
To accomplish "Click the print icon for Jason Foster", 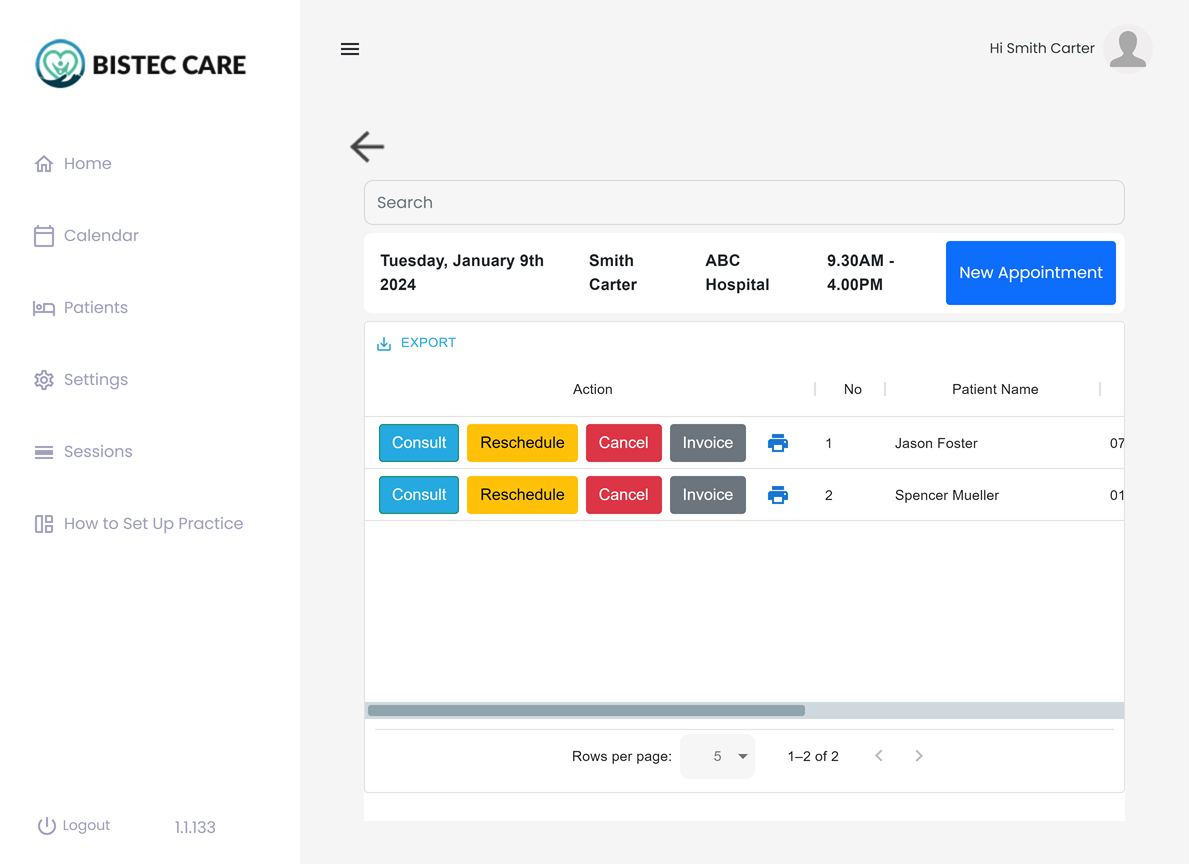I will pyautogui.click(x=778, y=442).
